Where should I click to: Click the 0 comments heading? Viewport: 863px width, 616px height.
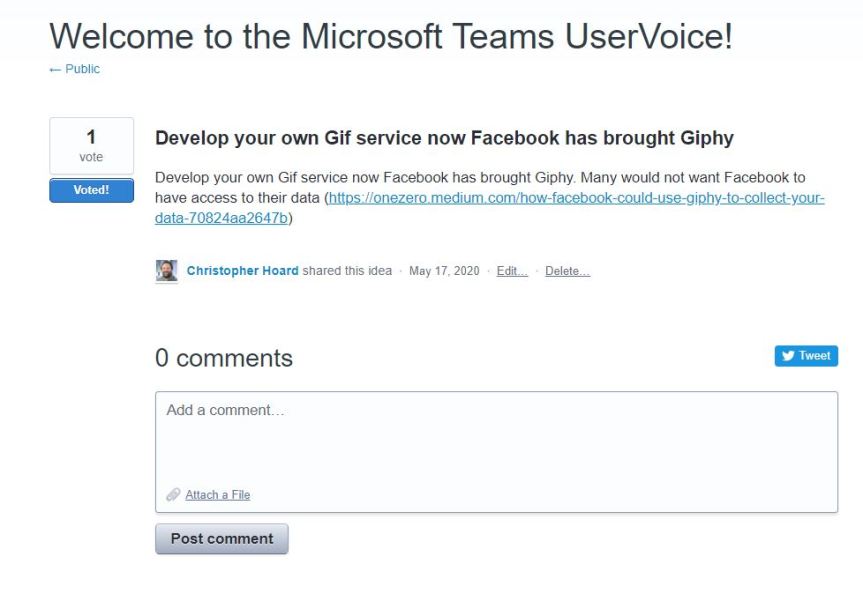[x=224, y=358]
